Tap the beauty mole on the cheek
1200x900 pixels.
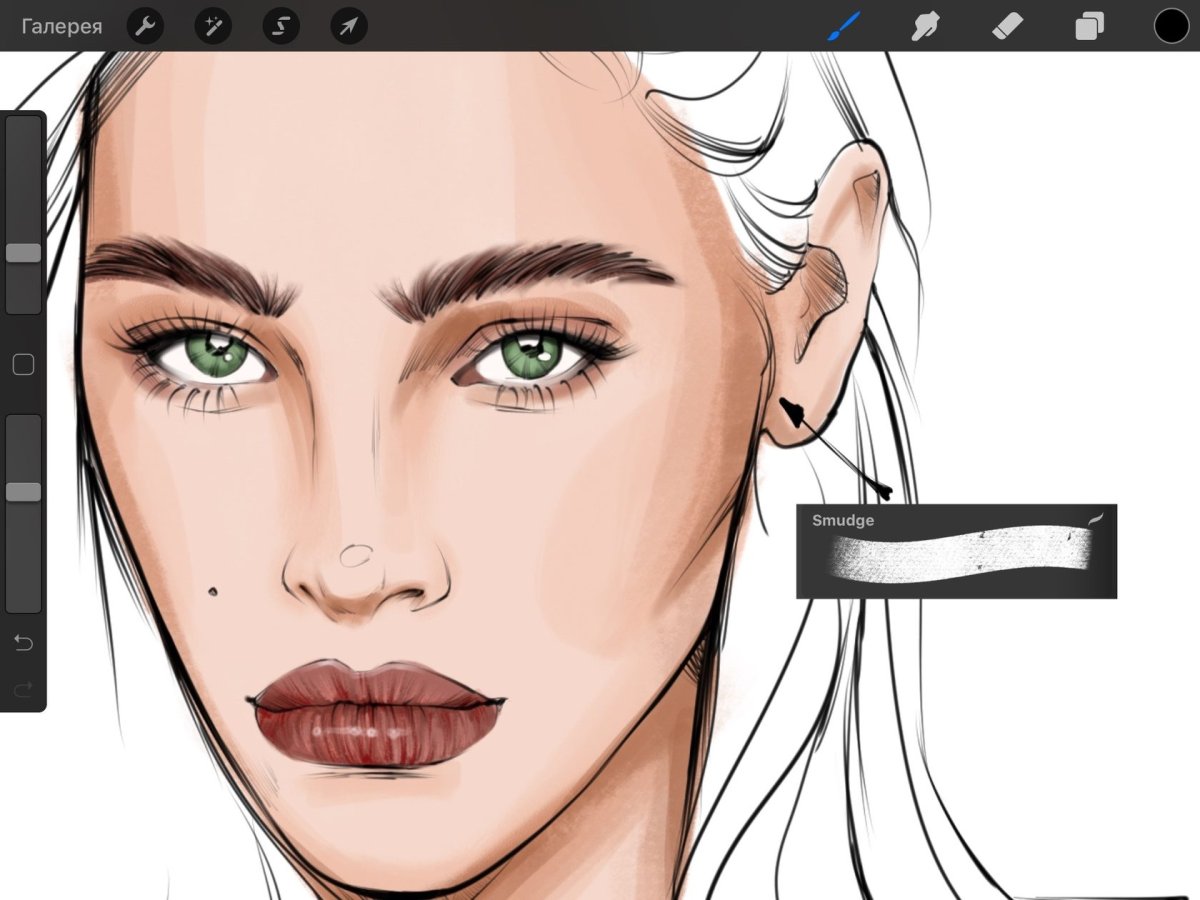pos(213,591)
